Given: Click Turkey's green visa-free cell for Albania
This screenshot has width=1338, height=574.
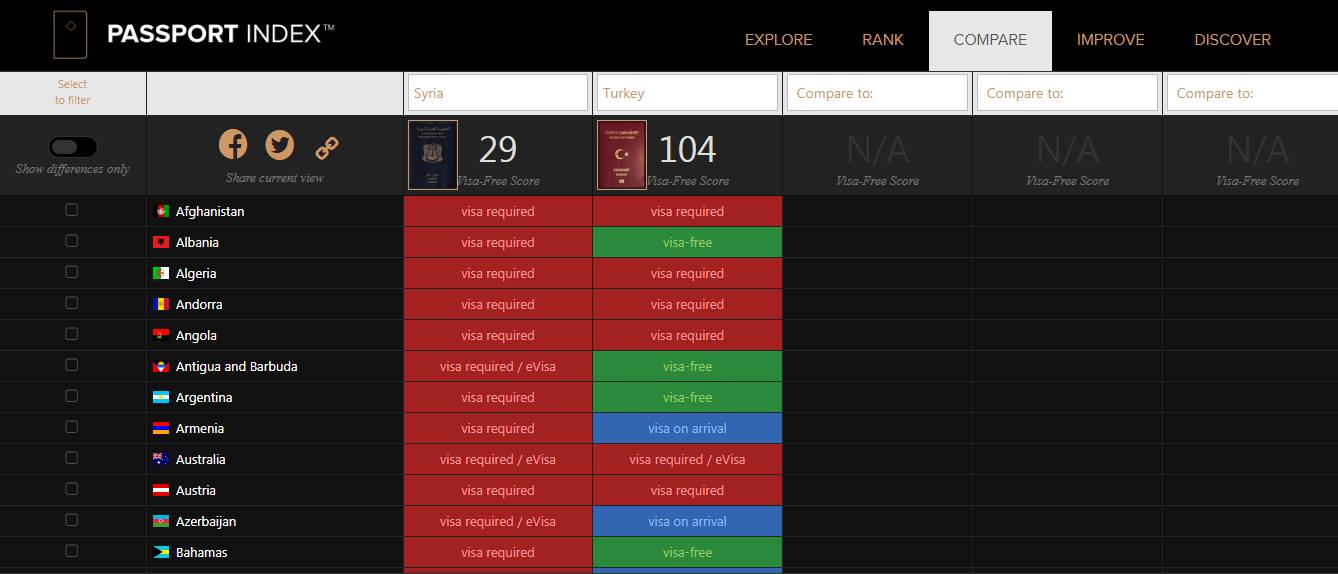Looking at the screenshot, I should click(x=688, y=243).
